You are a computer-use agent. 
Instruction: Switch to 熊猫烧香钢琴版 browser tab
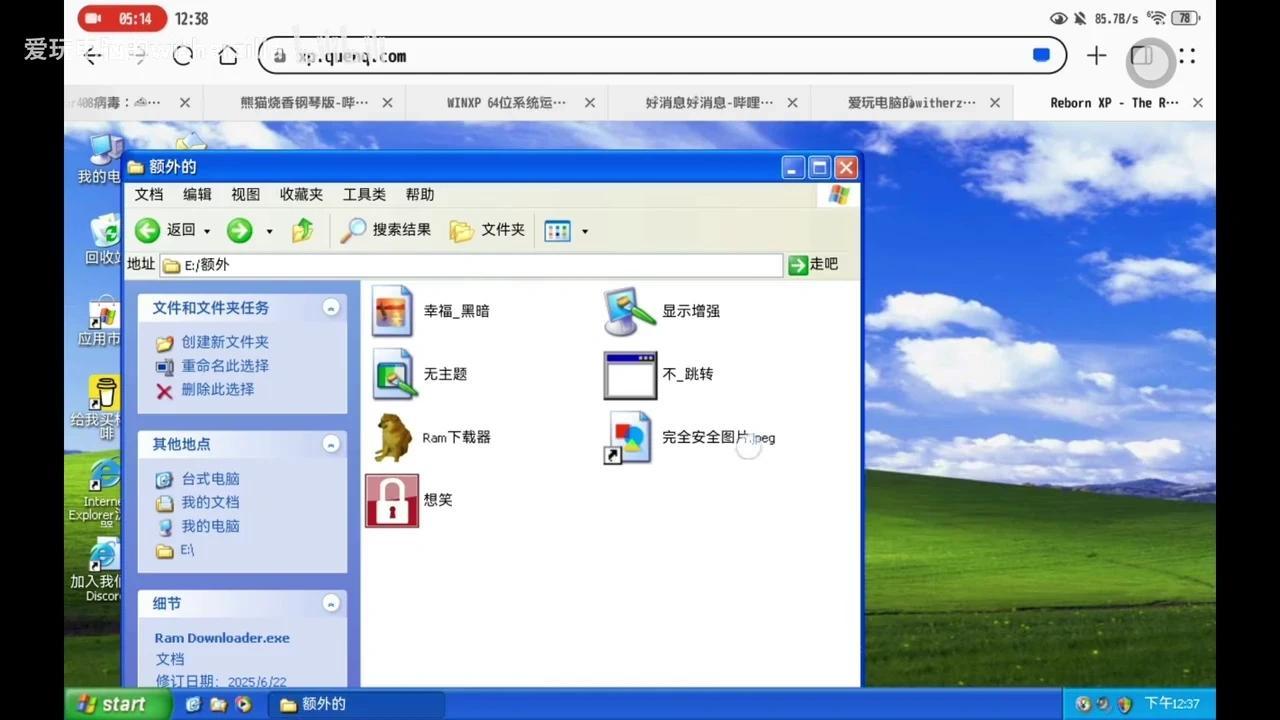[304, 102]
